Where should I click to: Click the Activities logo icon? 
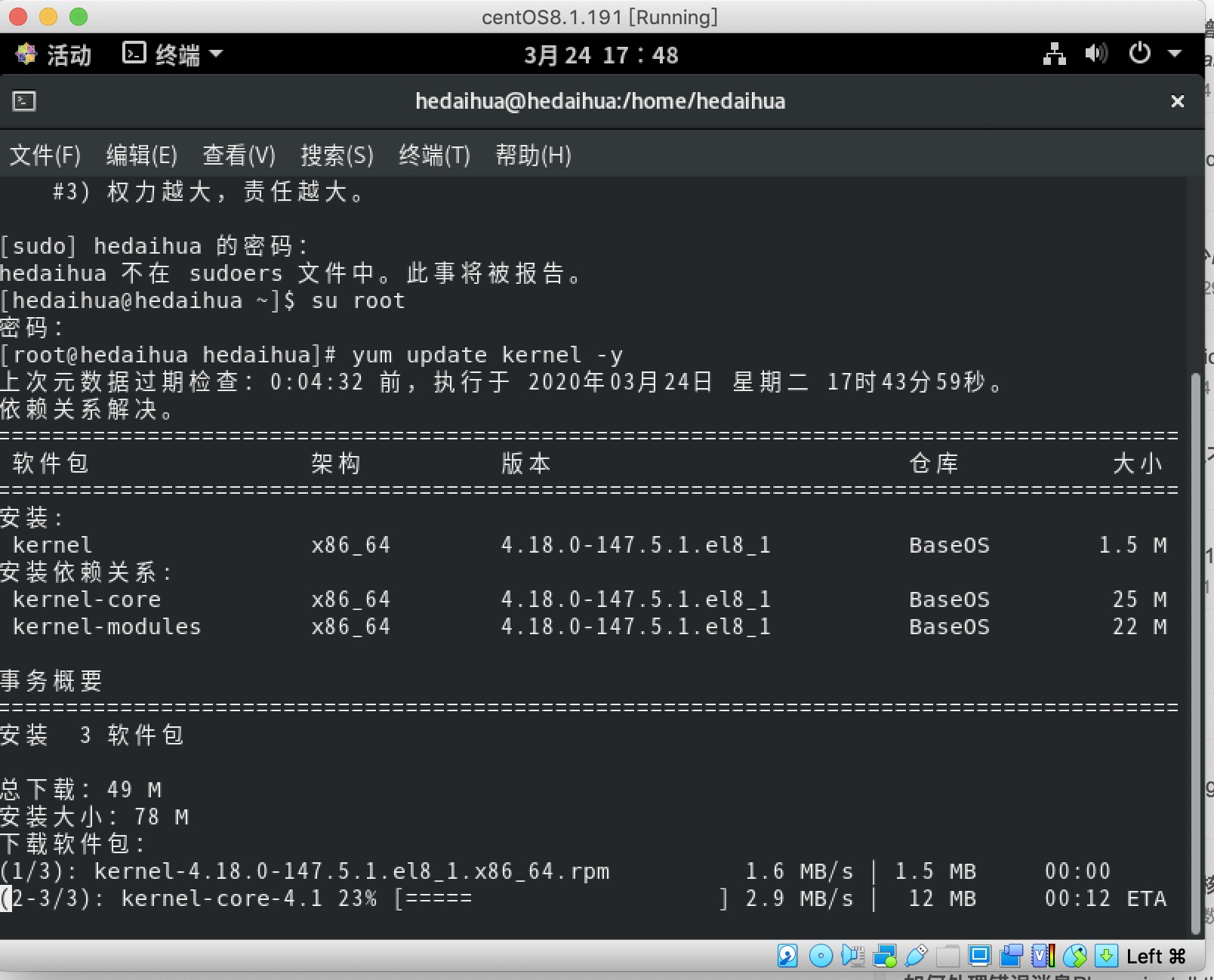click(x=26, y=54)
